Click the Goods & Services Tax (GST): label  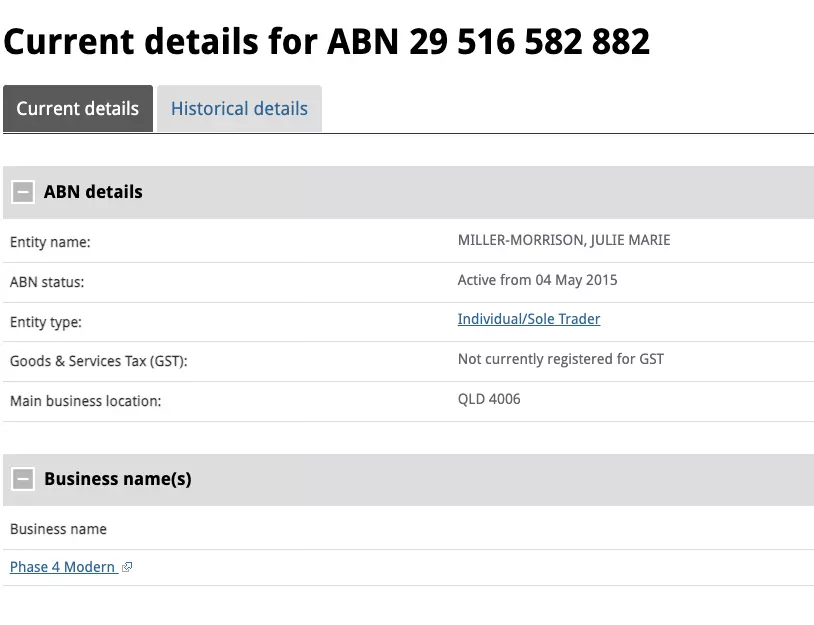[99, 361]
